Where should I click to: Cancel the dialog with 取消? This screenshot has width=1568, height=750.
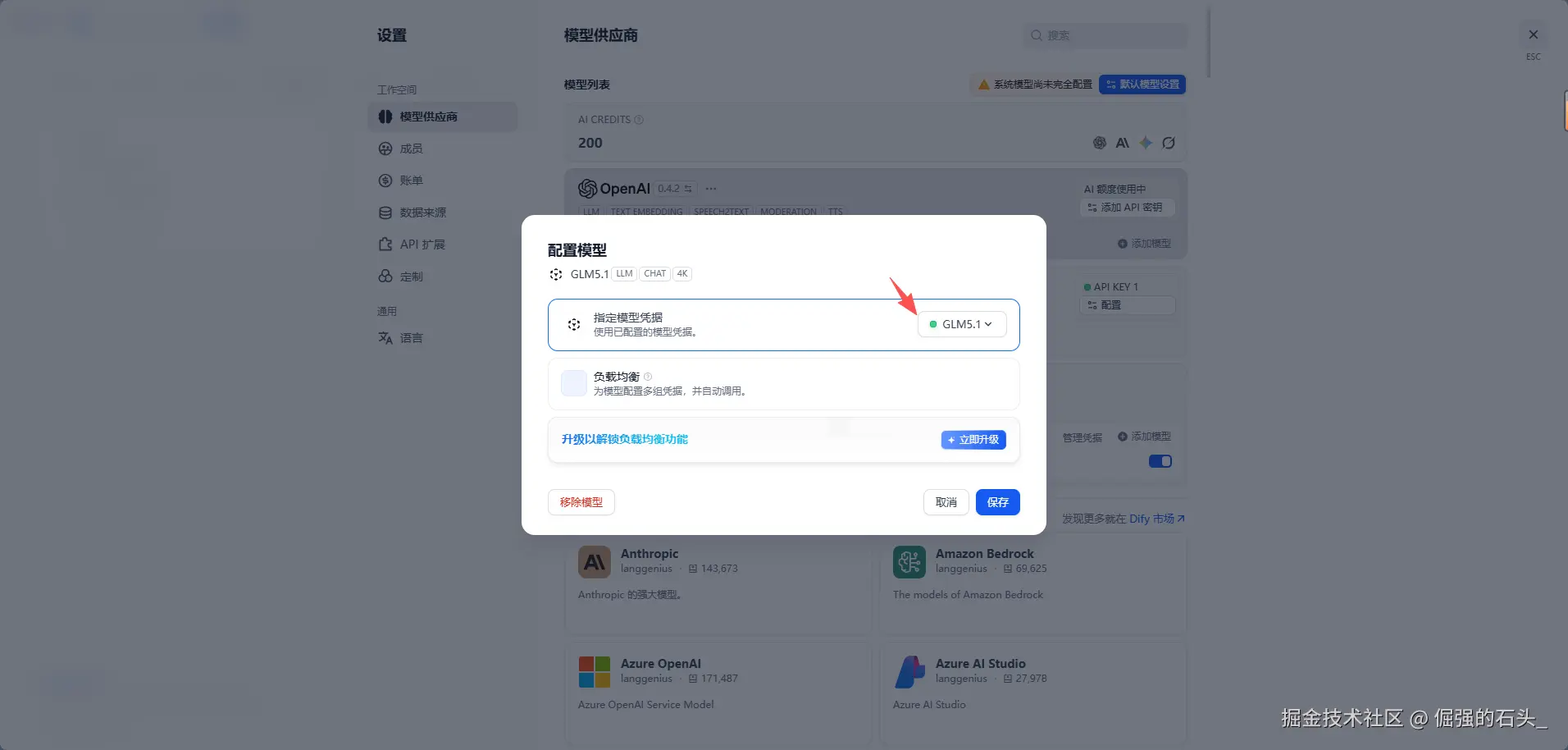pos(946,502)
